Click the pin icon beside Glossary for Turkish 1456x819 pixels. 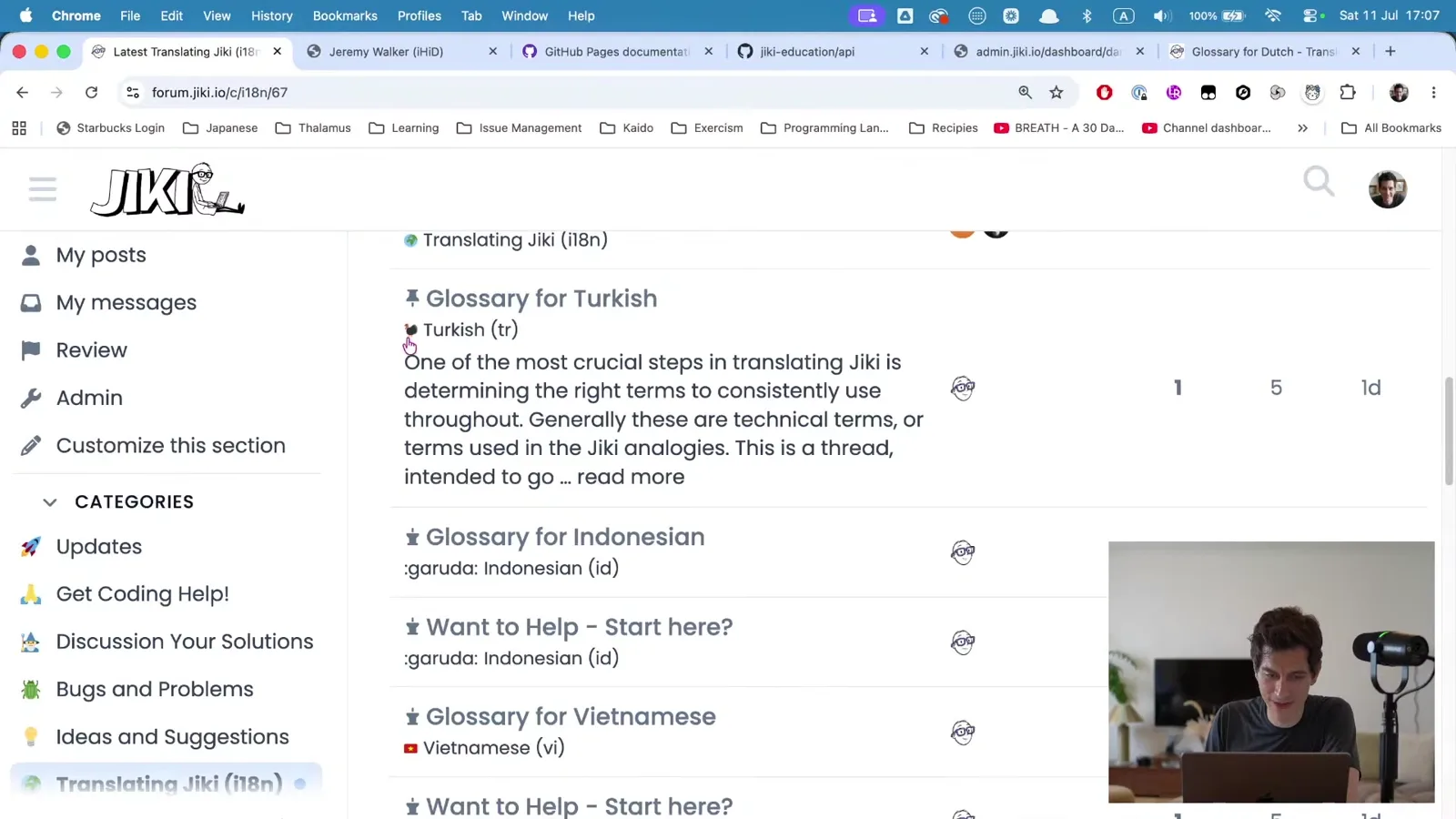412,298
